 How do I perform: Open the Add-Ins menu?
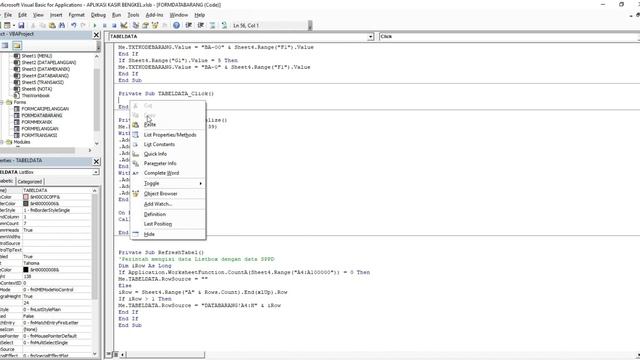(154, 15)
